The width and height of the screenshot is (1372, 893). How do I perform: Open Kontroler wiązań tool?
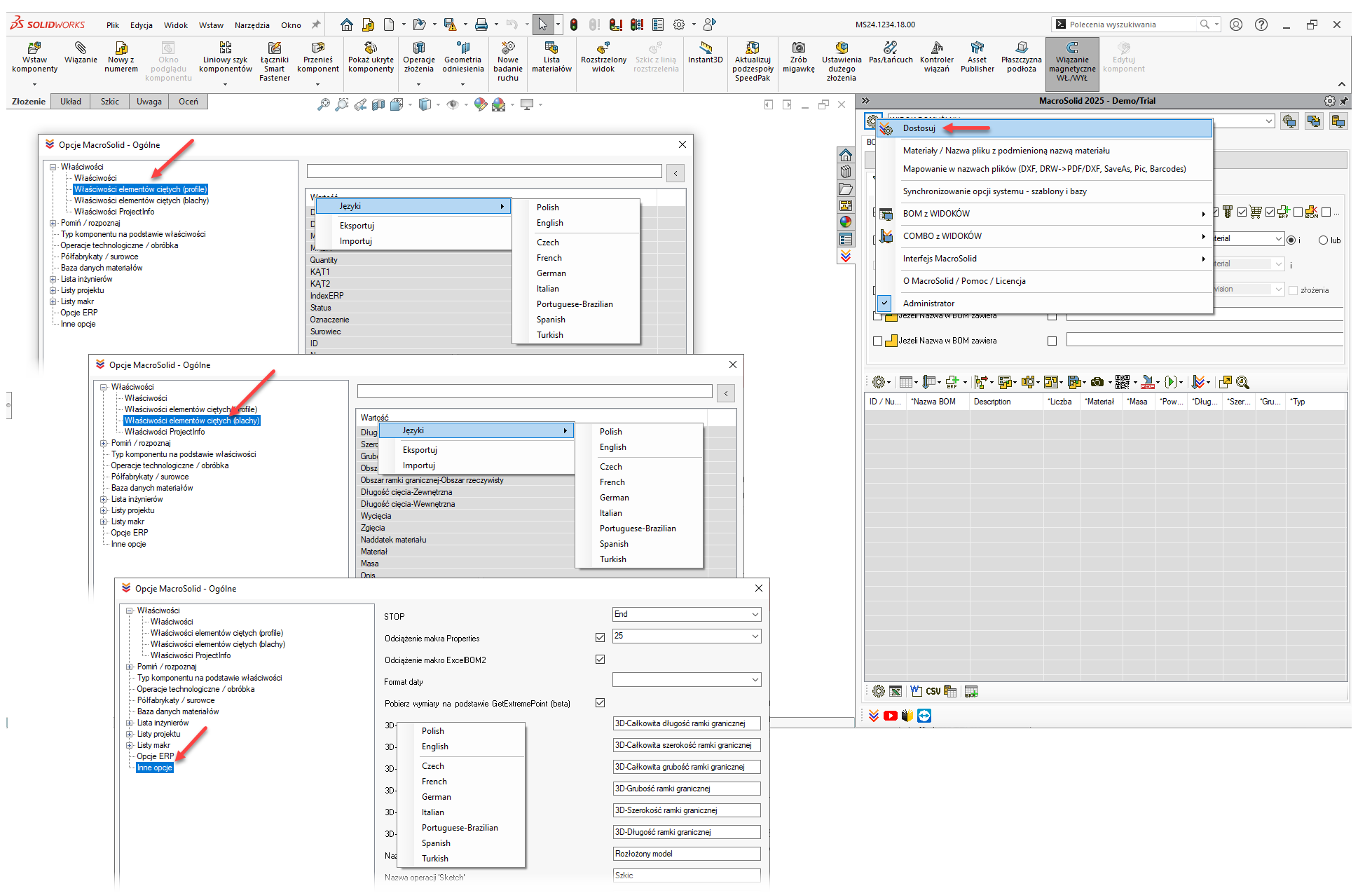click(936, 57)
